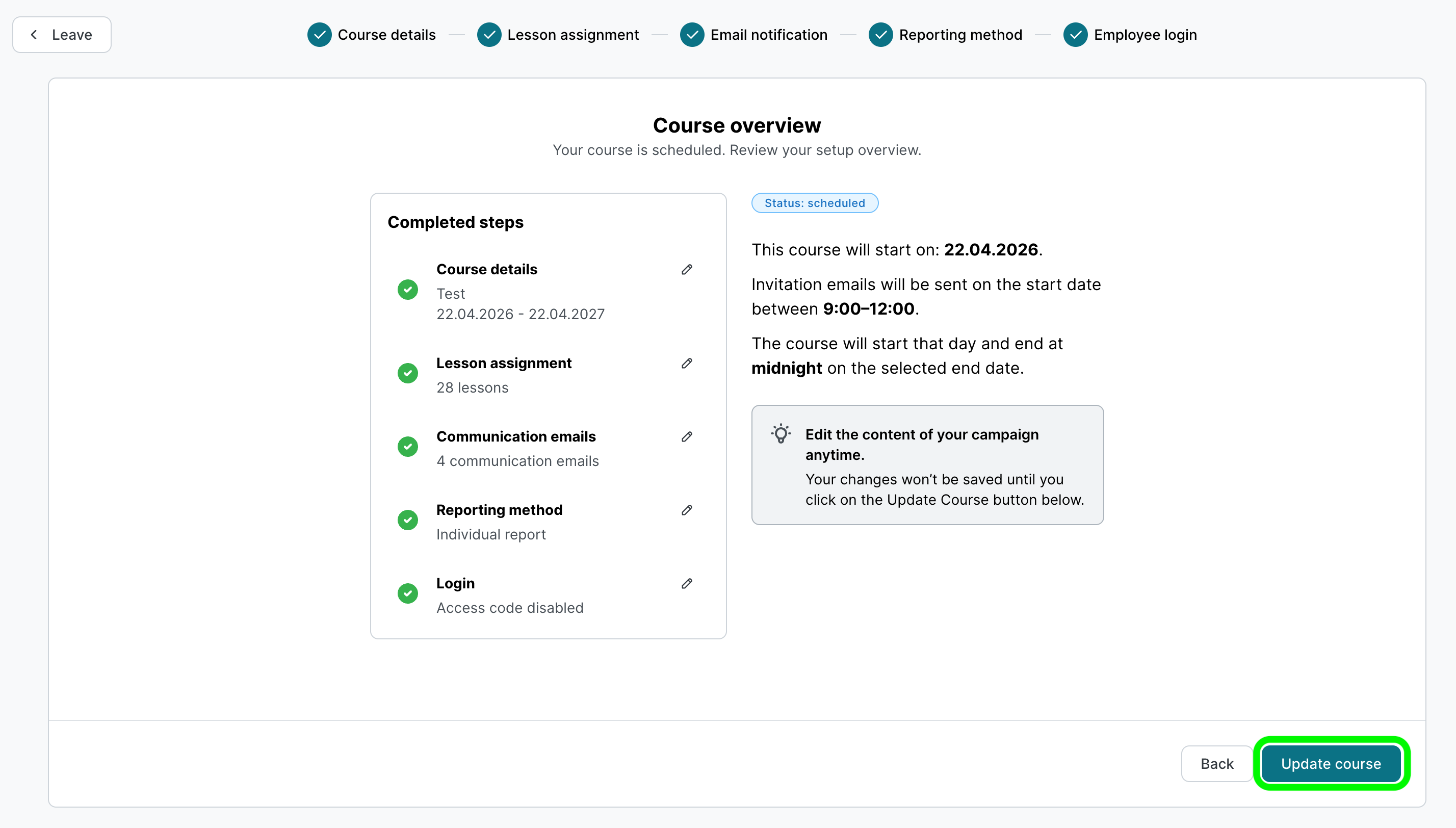The width and height of the screenshot is (1456, 828).
Task: Go to Lesson assignment wizard step
Action: (558, 35)
